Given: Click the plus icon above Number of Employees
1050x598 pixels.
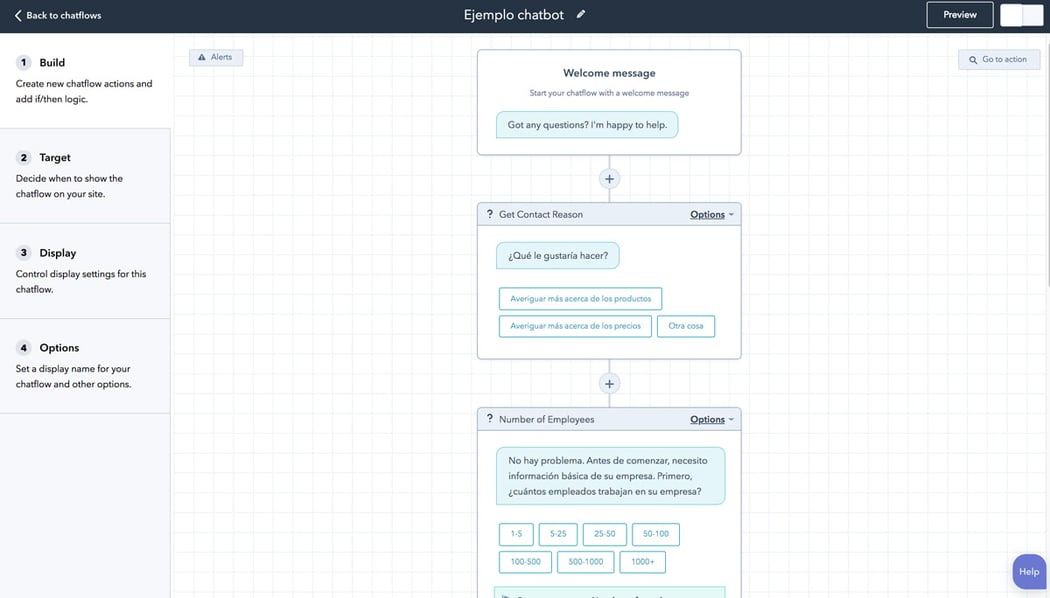Looking at the screenshot, I should click(608, 382).
